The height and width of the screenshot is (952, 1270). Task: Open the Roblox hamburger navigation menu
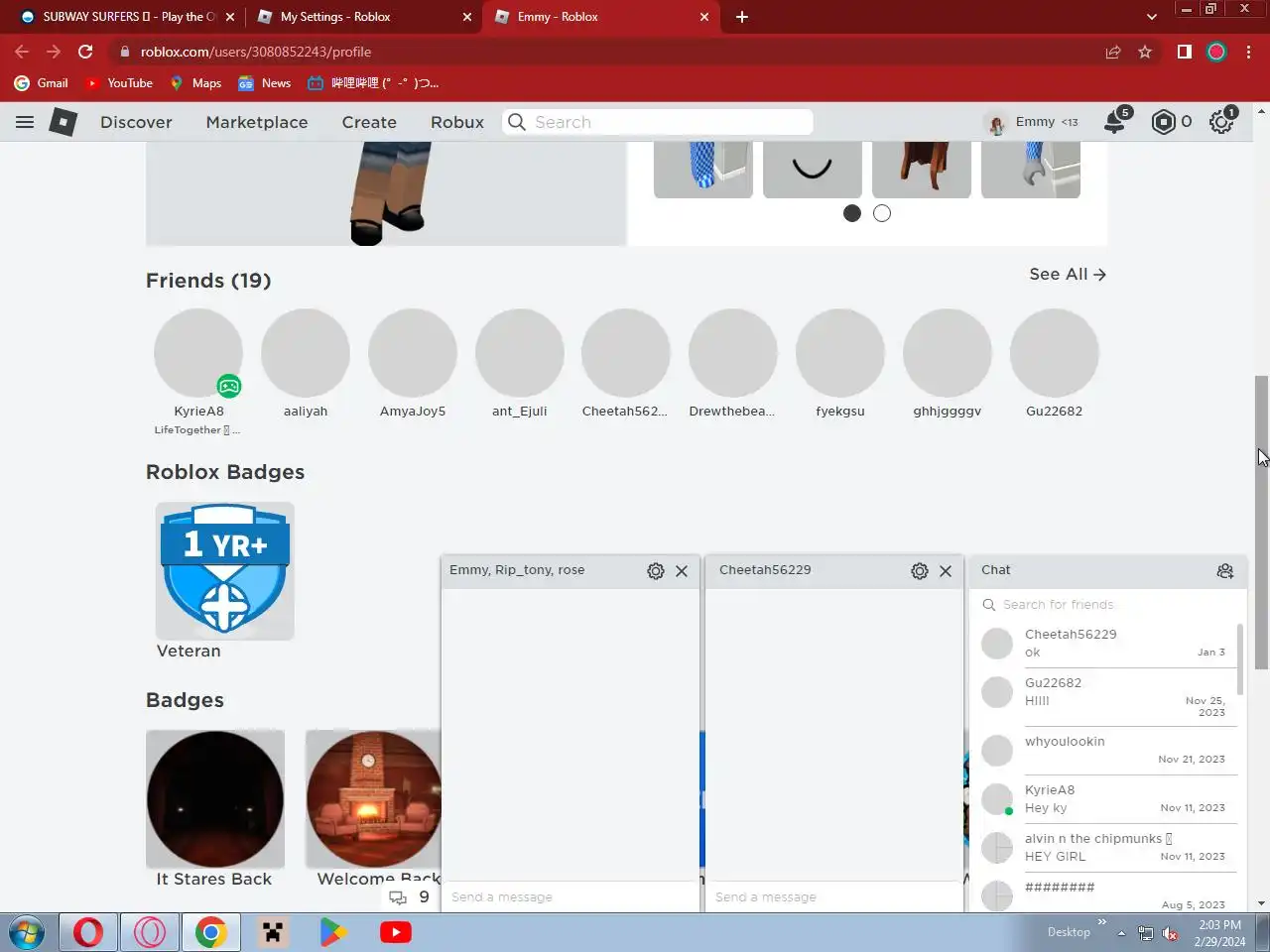pos(25,122)
